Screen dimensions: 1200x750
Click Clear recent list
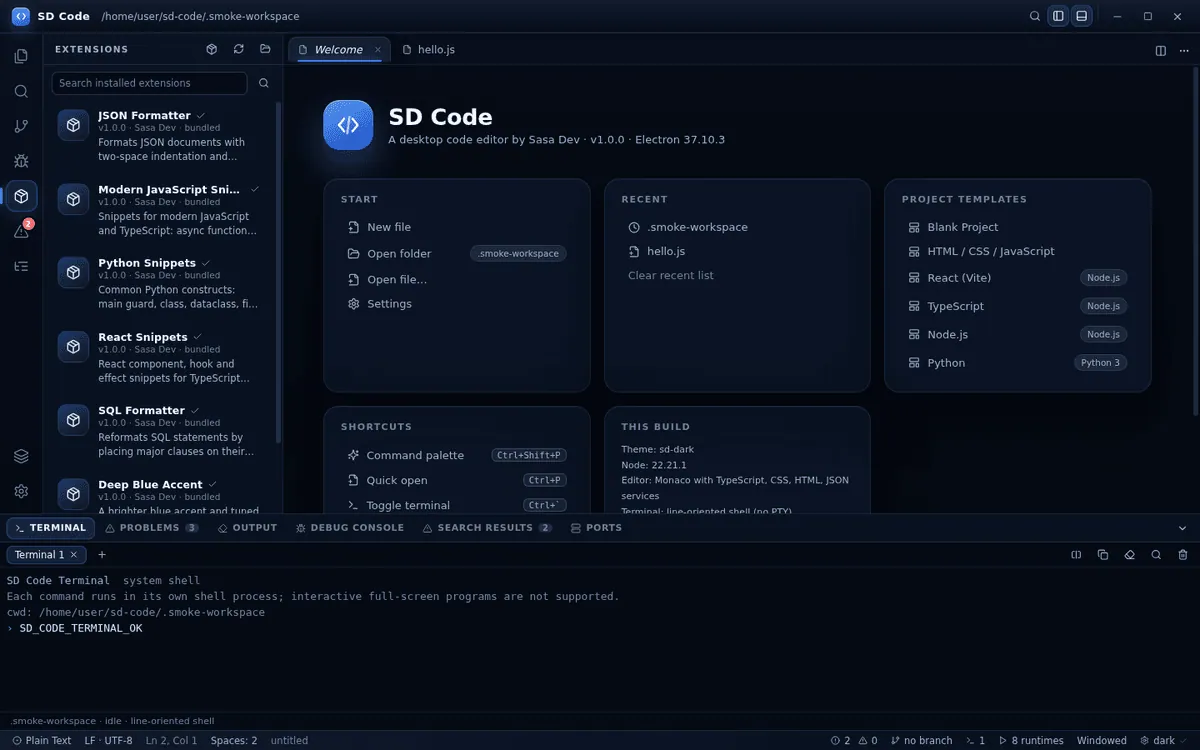[671, 275]
